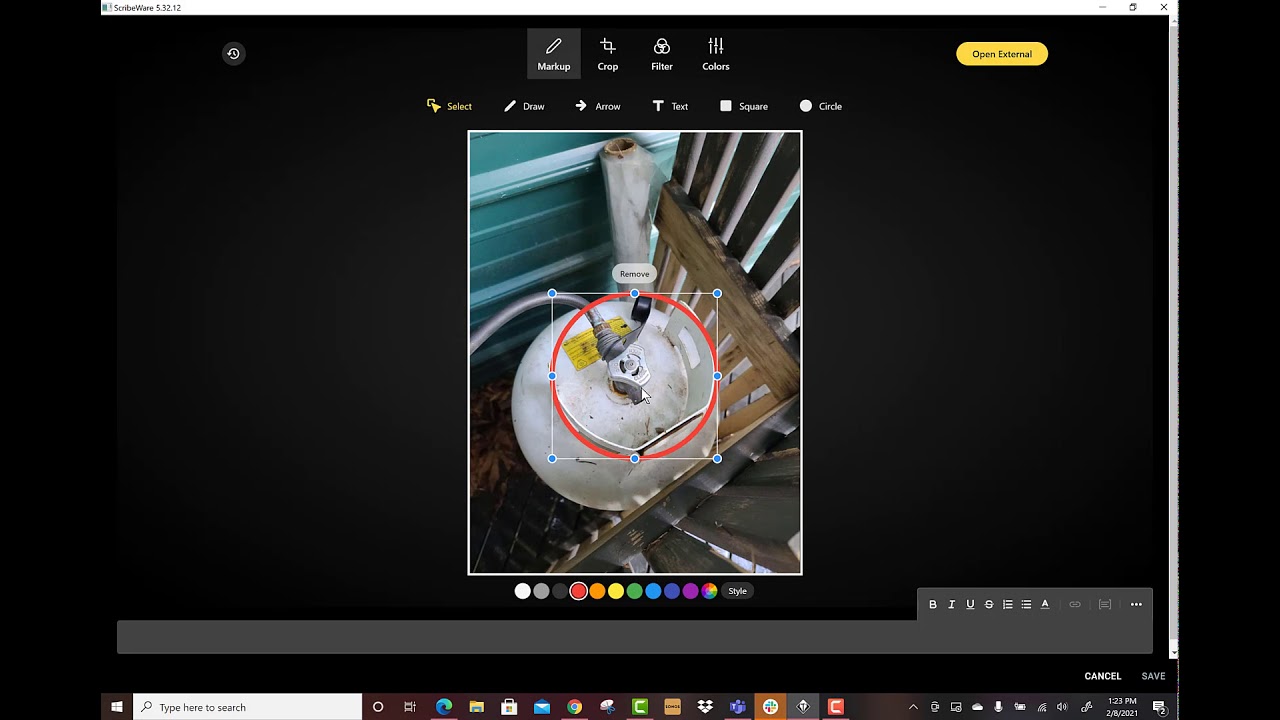Pick the light gray color swatch
Image resolution: width=1280 pixels, height=720 pixels.
click(541, 591)
